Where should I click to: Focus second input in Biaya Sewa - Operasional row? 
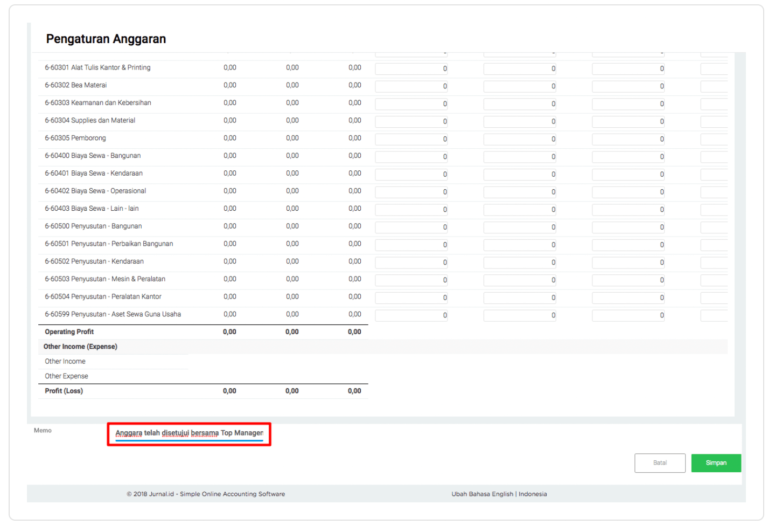coord(521,192)
